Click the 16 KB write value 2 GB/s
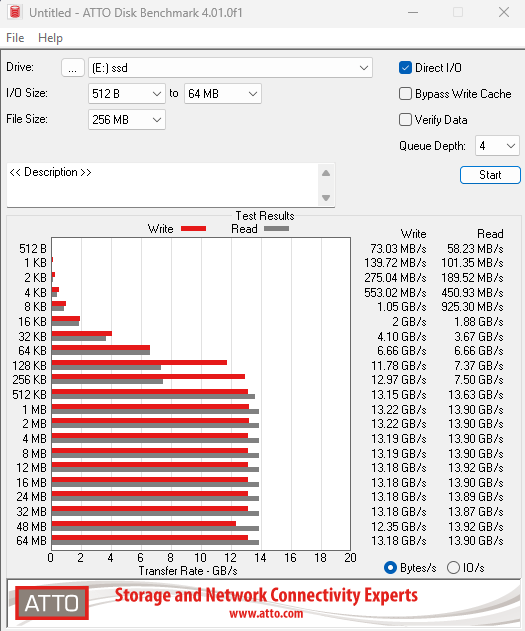The height and width of the screenshot is (631, 525). coord(409,322)
